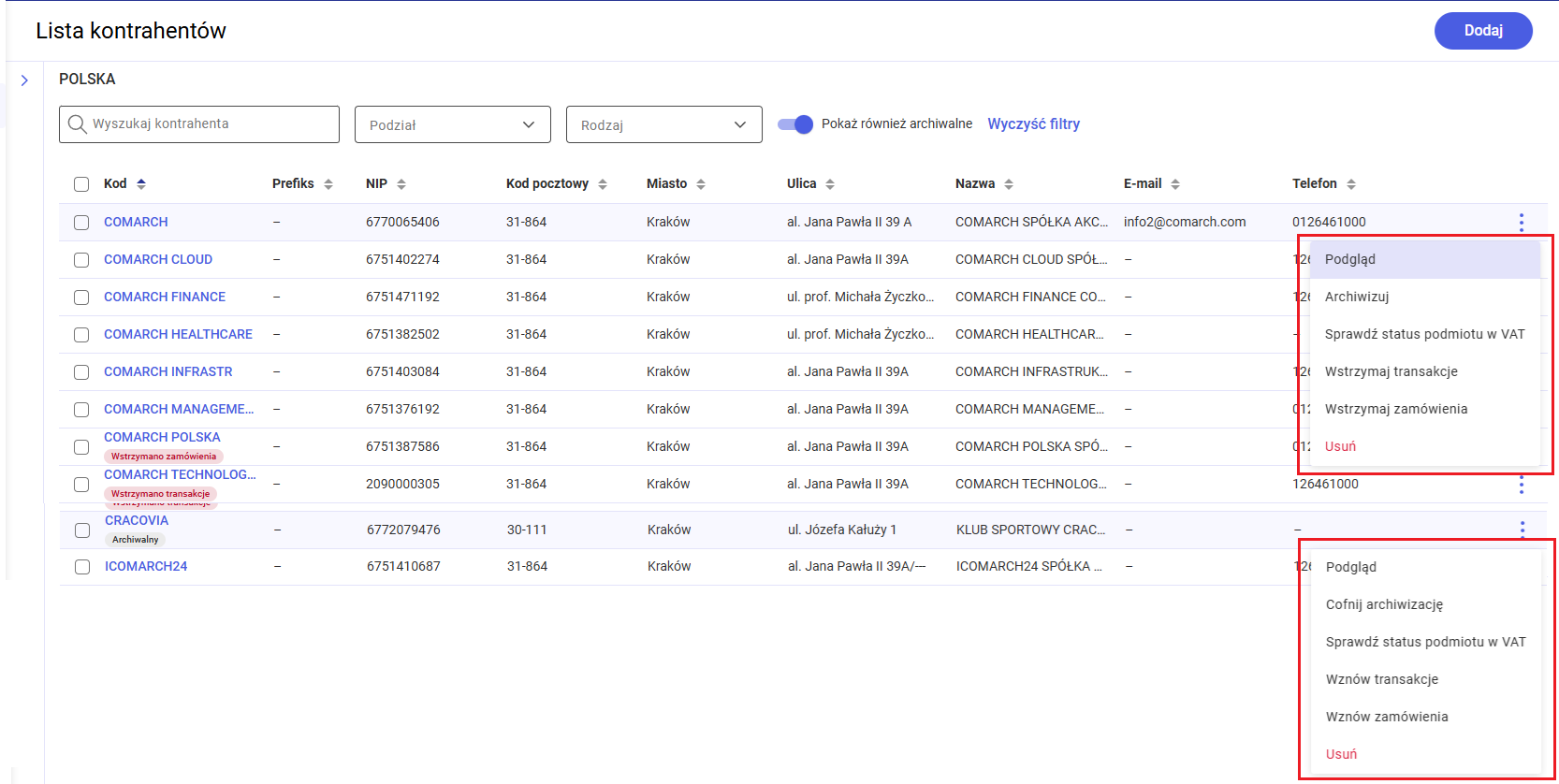Toggle the 'Pokaż również archiwalne' switch
This screenshot has height=784, width=1559.
(795, 124)
